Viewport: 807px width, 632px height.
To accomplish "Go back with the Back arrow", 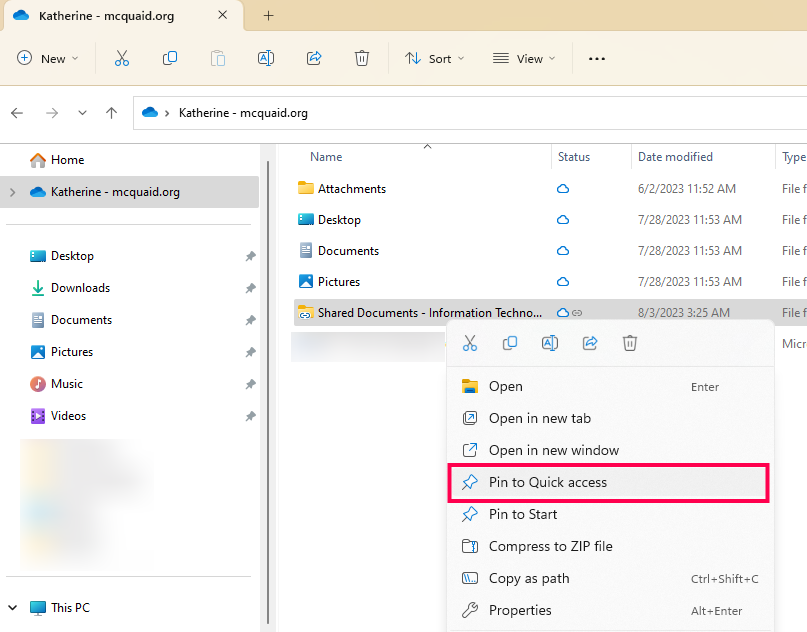I will point(17,113).
